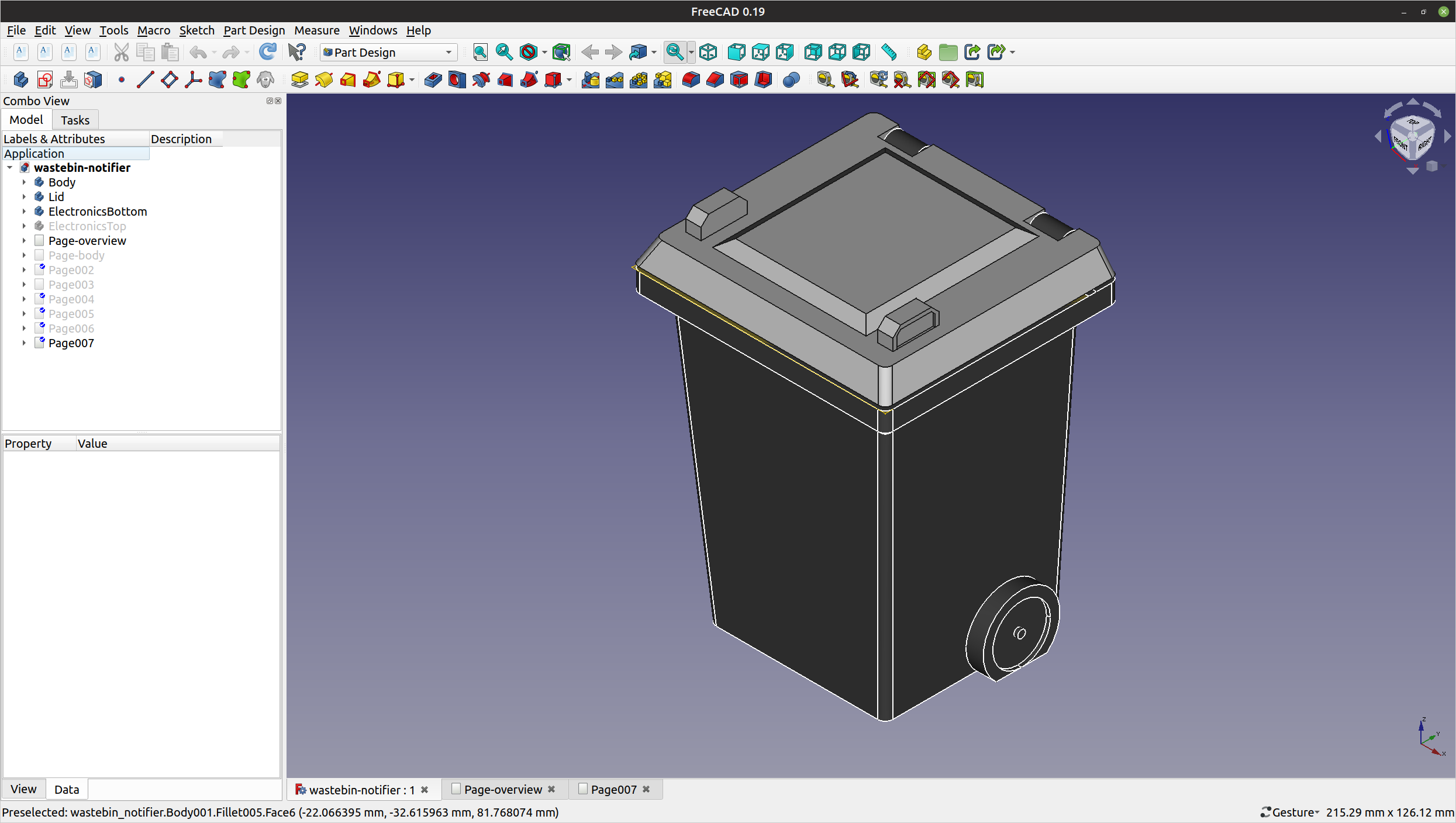Click the Measure linear icon

click(826, 79)
